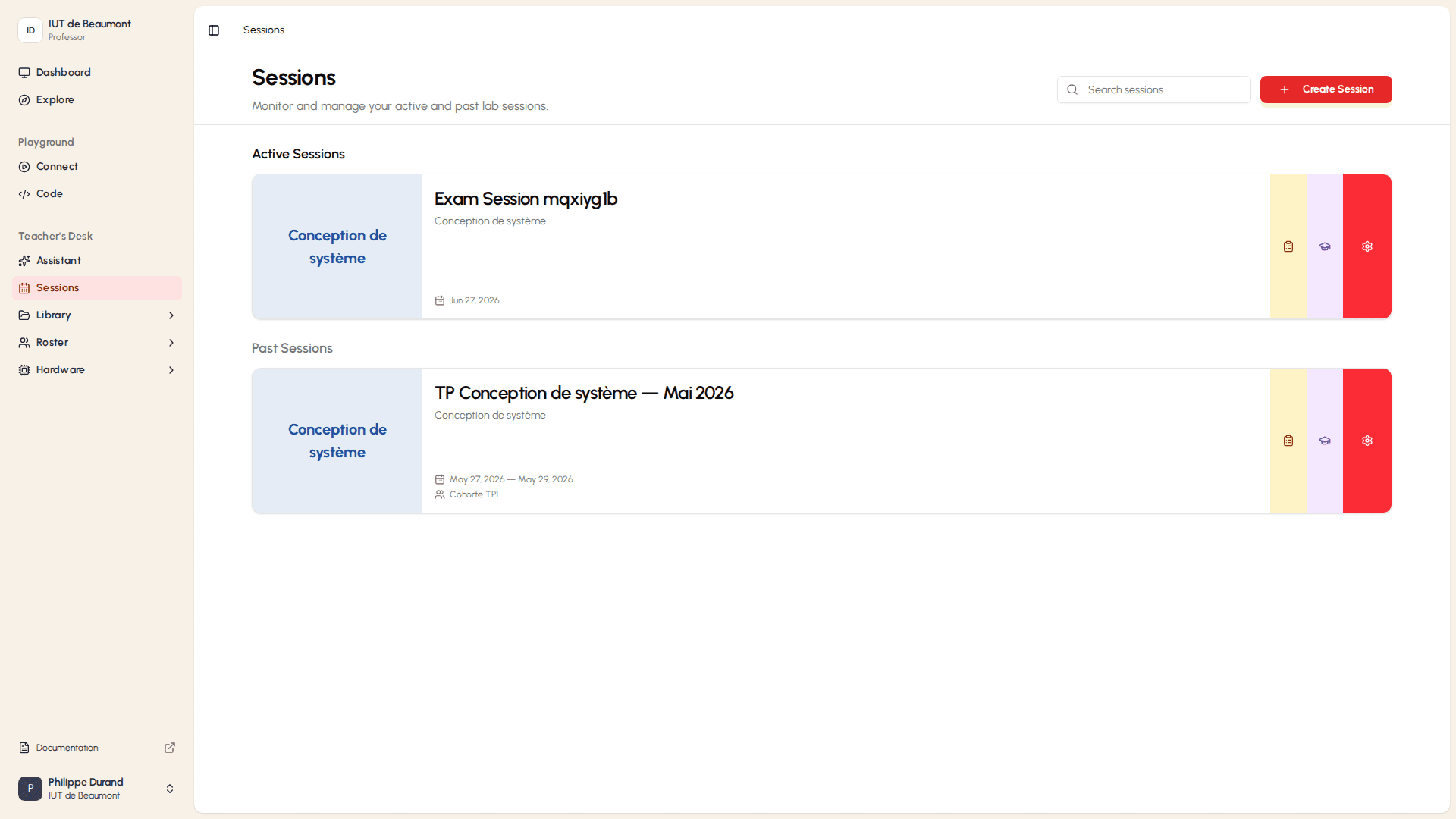Open graduation cap view for TP Conception session
This screenshot has width=1456, height=819.
pos(1325,441)
